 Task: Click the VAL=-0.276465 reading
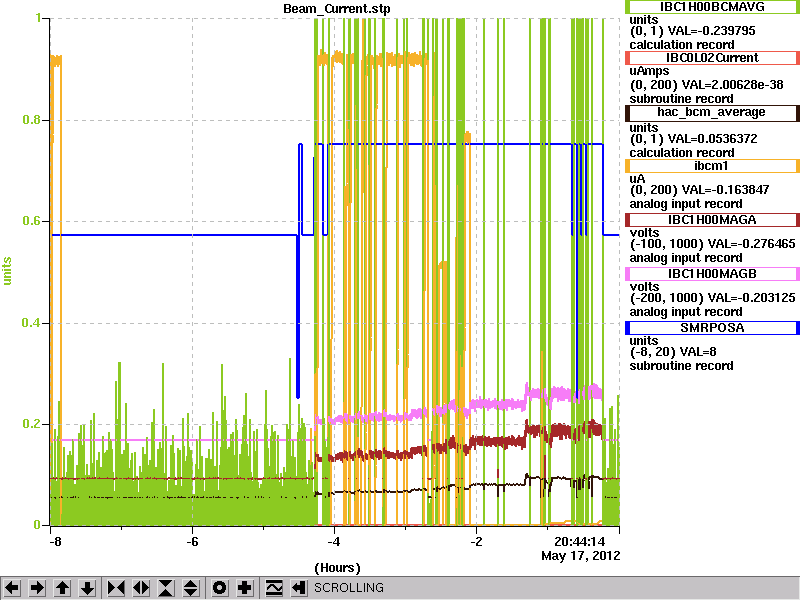click(752, 244)
